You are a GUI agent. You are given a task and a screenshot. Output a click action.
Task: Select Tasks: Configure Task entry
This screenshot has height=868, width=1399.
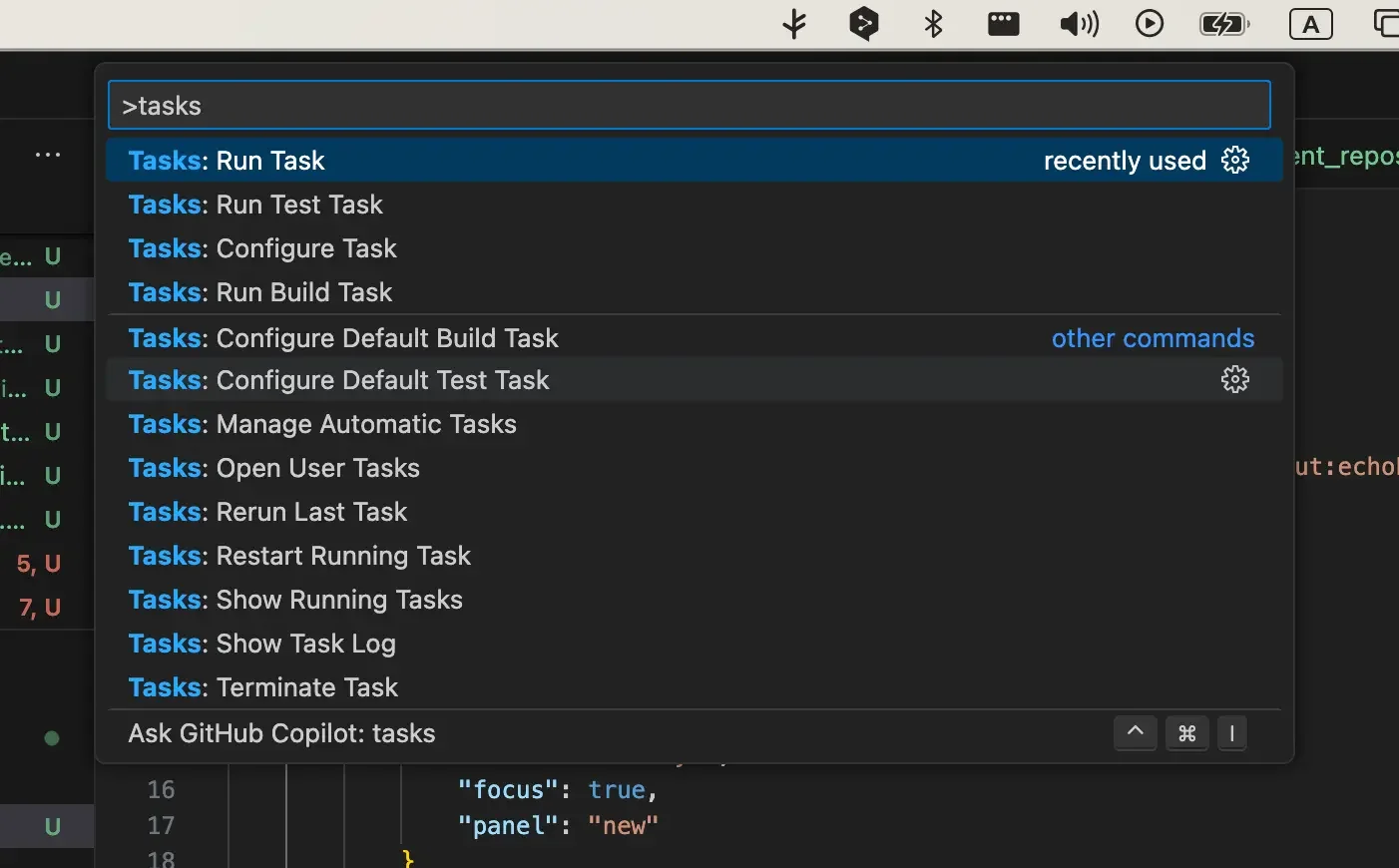coord(694,247)
